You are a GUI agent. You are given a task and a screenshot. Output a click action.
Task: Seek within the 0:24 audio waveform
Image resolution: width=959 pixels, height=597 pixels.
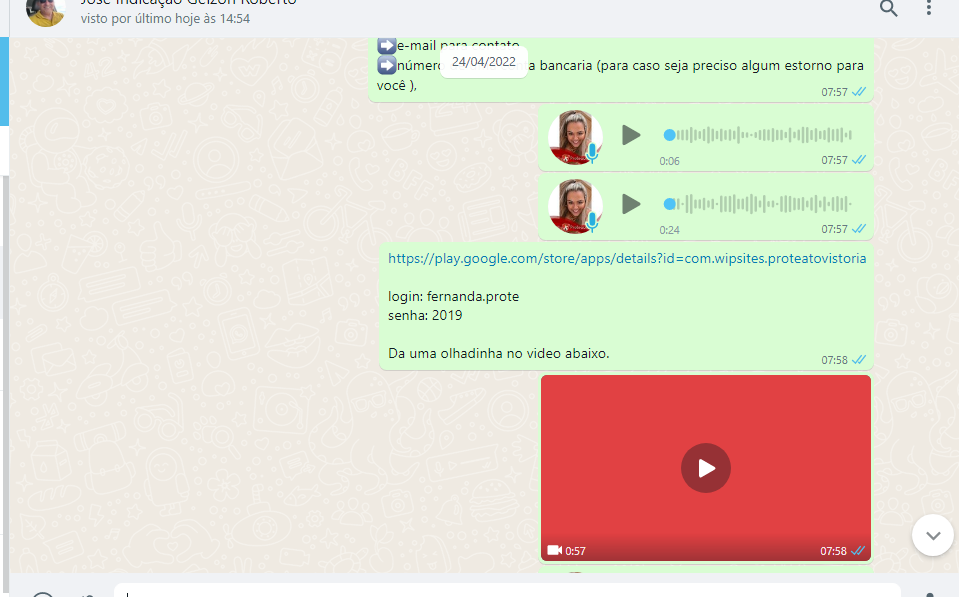point(760,204)
